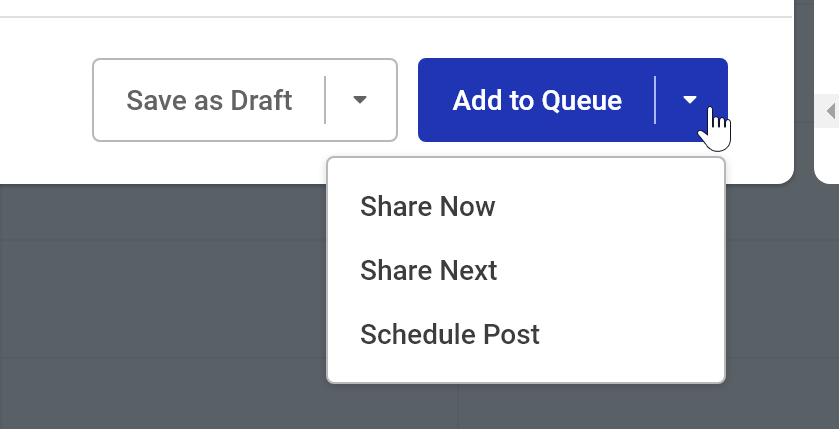The image size is (839, 429).
Task: Choose Share Next in the dropdown menu
Action: (x=429, y=270)
